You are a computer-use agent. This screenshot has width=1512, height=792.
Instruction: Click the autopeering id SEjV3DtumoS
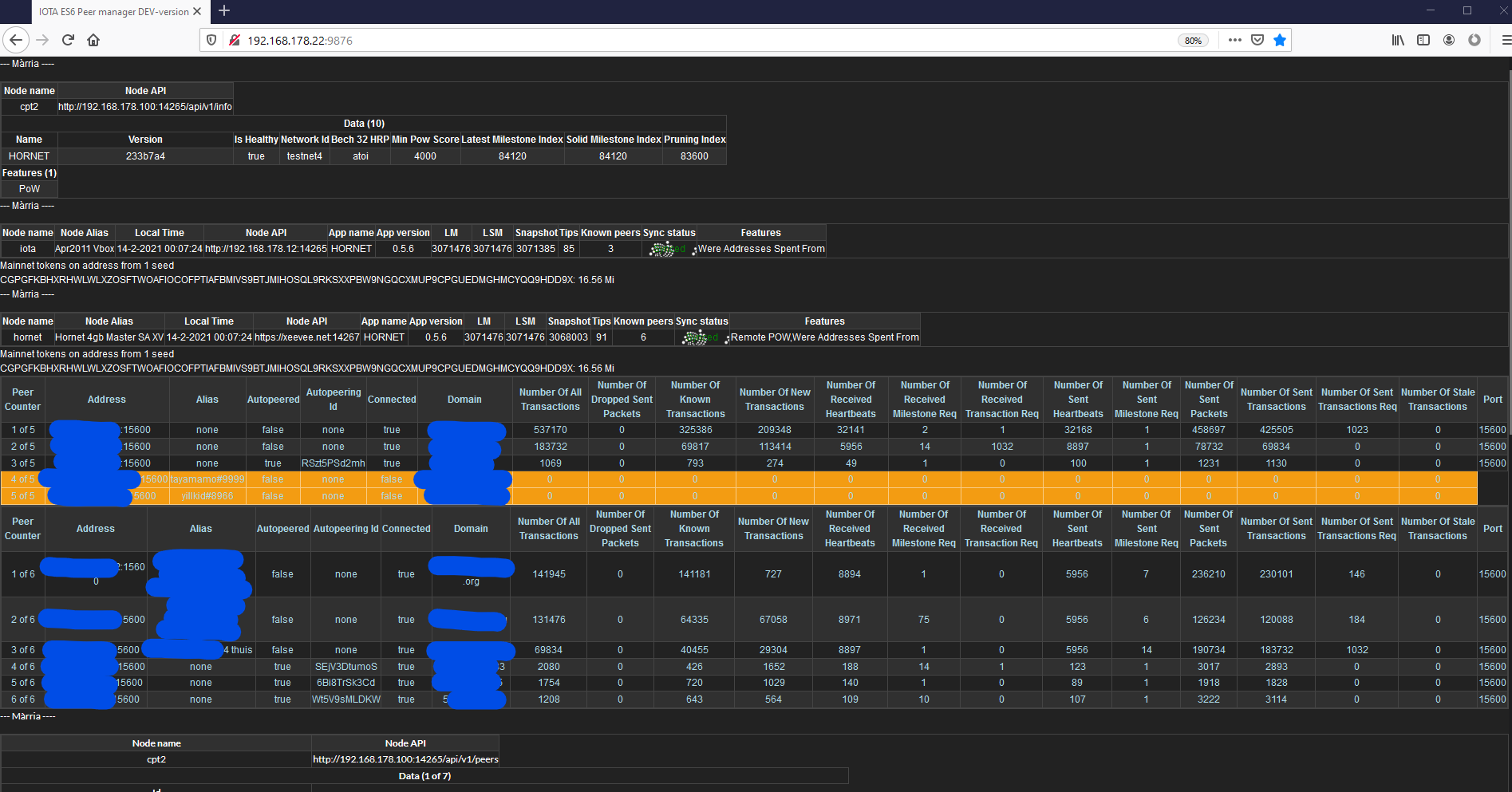(x=346, y=667)
